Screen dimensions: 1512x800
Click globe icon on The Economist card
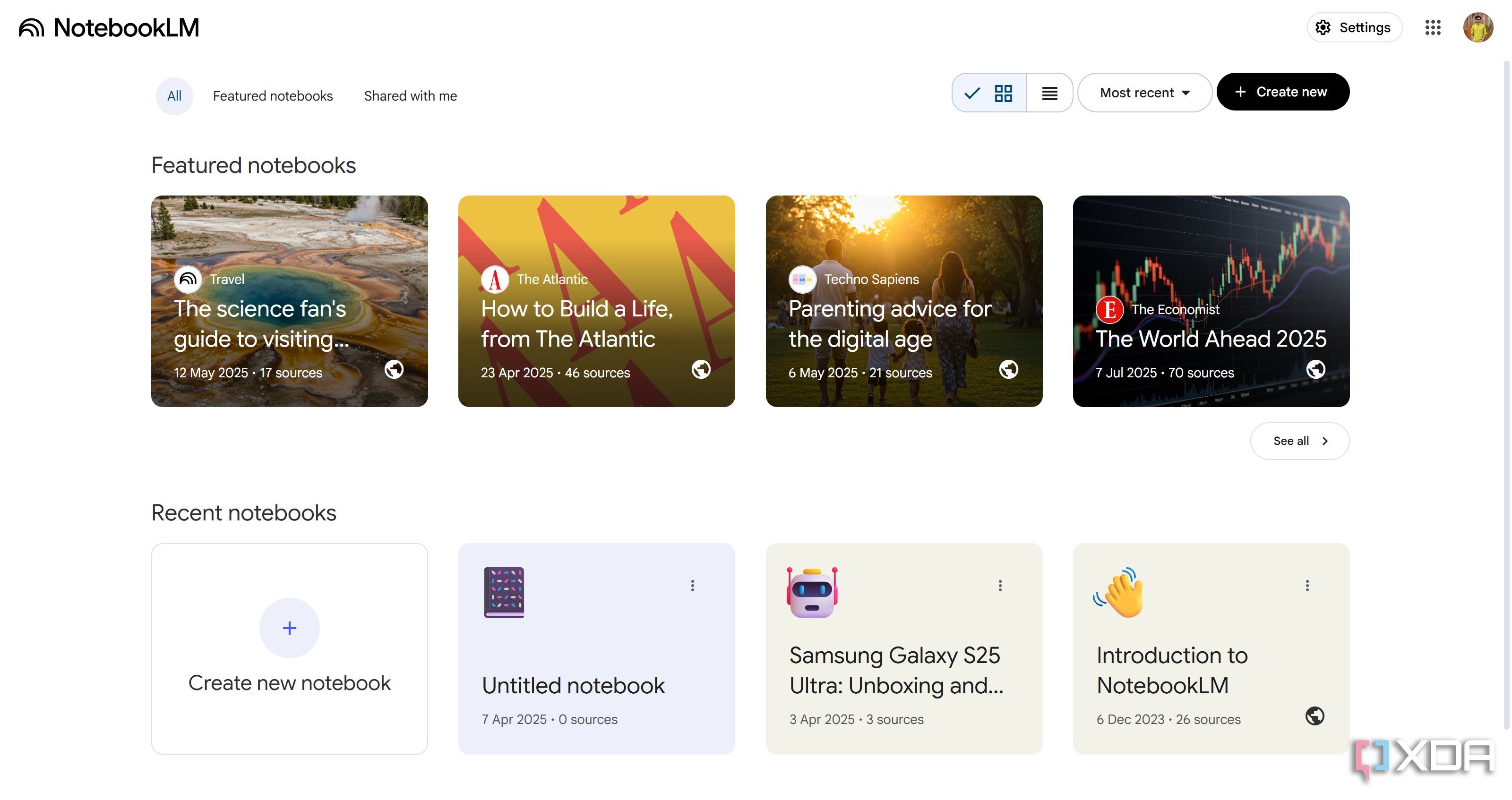pyautogui.click(x=1315, y=369)
